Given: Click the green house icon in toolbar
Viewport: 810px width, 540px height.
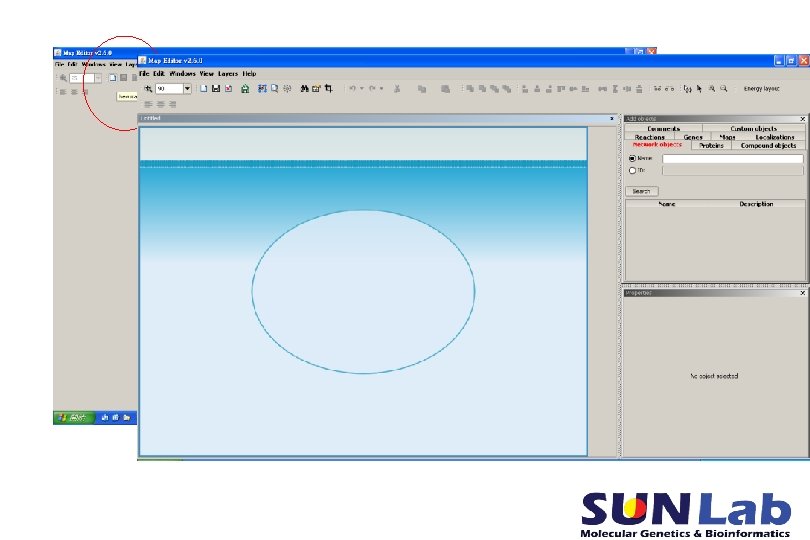Looking at the screenshot, I should (245, 89).
